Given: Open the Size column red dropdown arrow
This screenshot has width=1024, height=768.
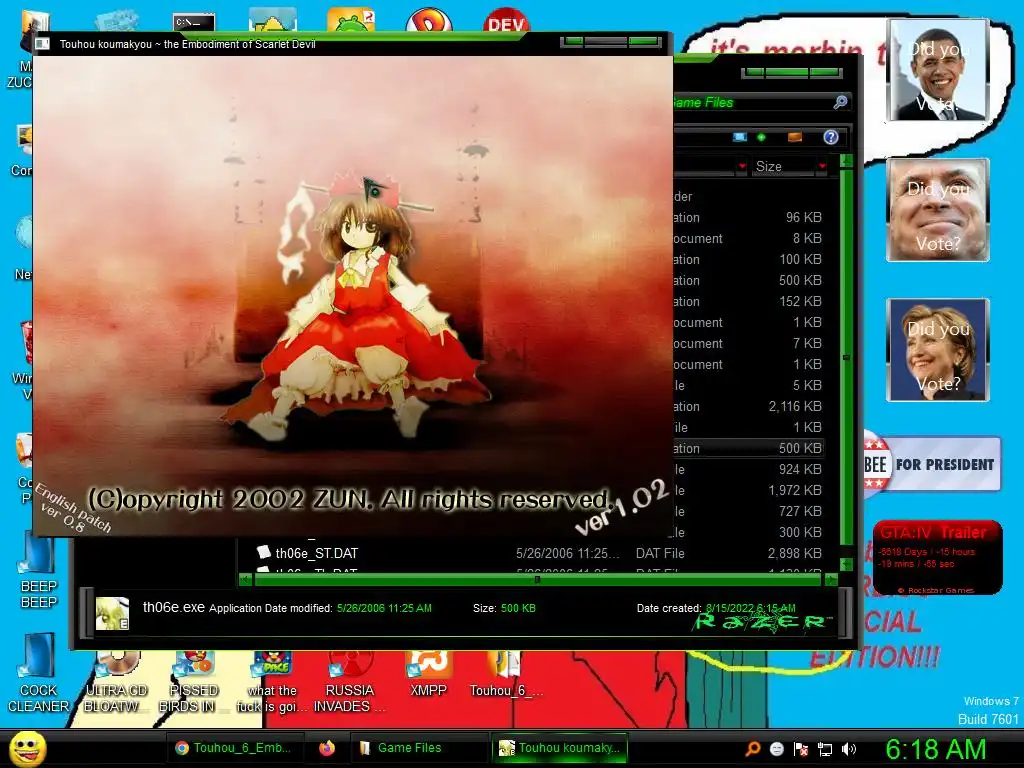Looking at the screenshot, I should [x=822, y=167].
